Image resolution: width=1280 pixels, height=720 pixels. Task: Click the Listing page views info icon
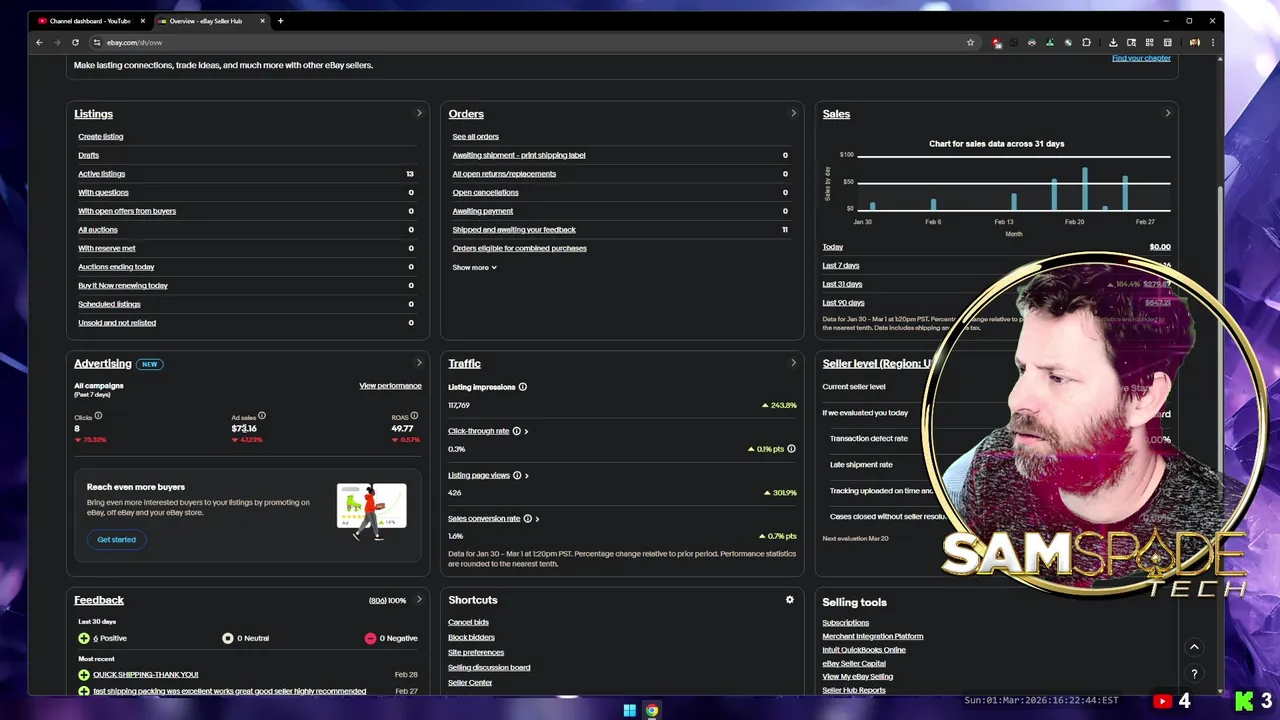pos(517,475)
